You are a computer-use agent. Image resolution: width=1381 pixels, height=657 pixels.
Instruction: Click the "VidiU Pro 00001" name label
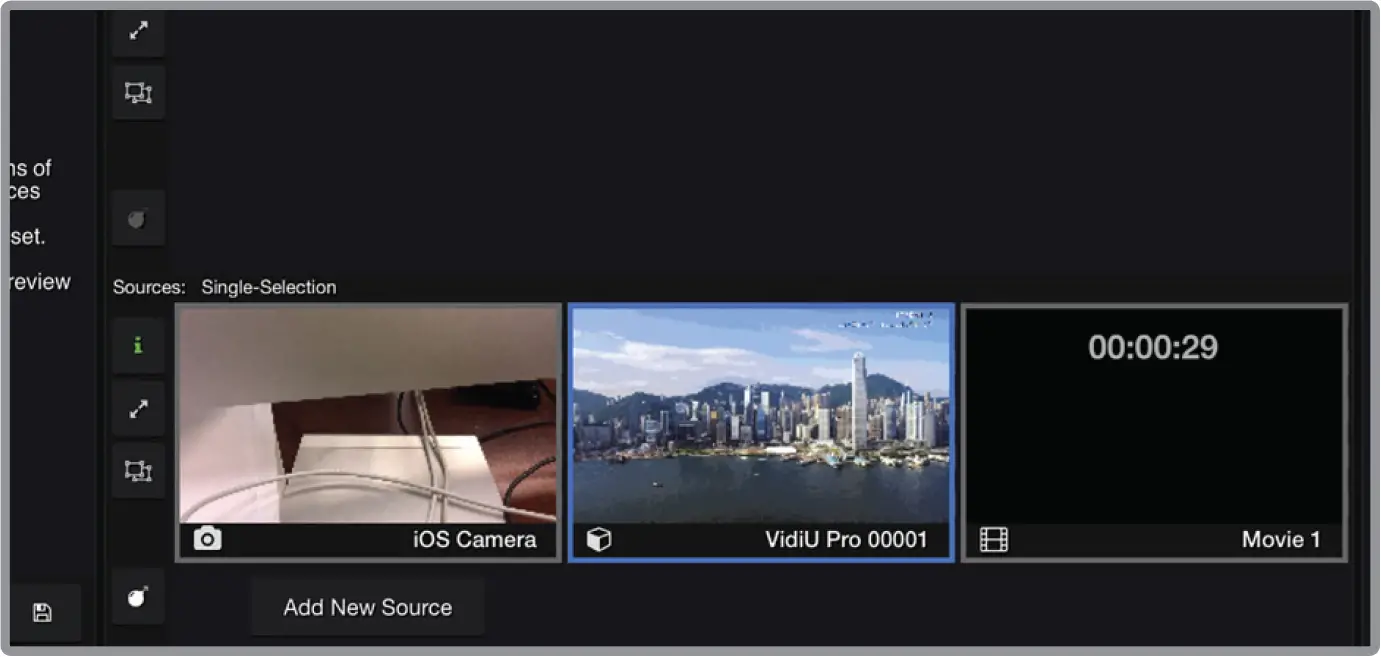pos(846,540)
